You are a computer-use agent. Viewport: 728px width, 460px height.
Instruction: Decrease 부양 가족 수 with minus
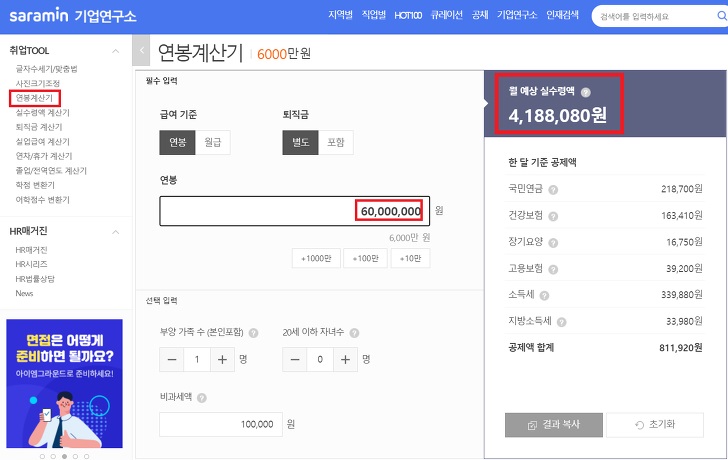[x=172, y=360]
